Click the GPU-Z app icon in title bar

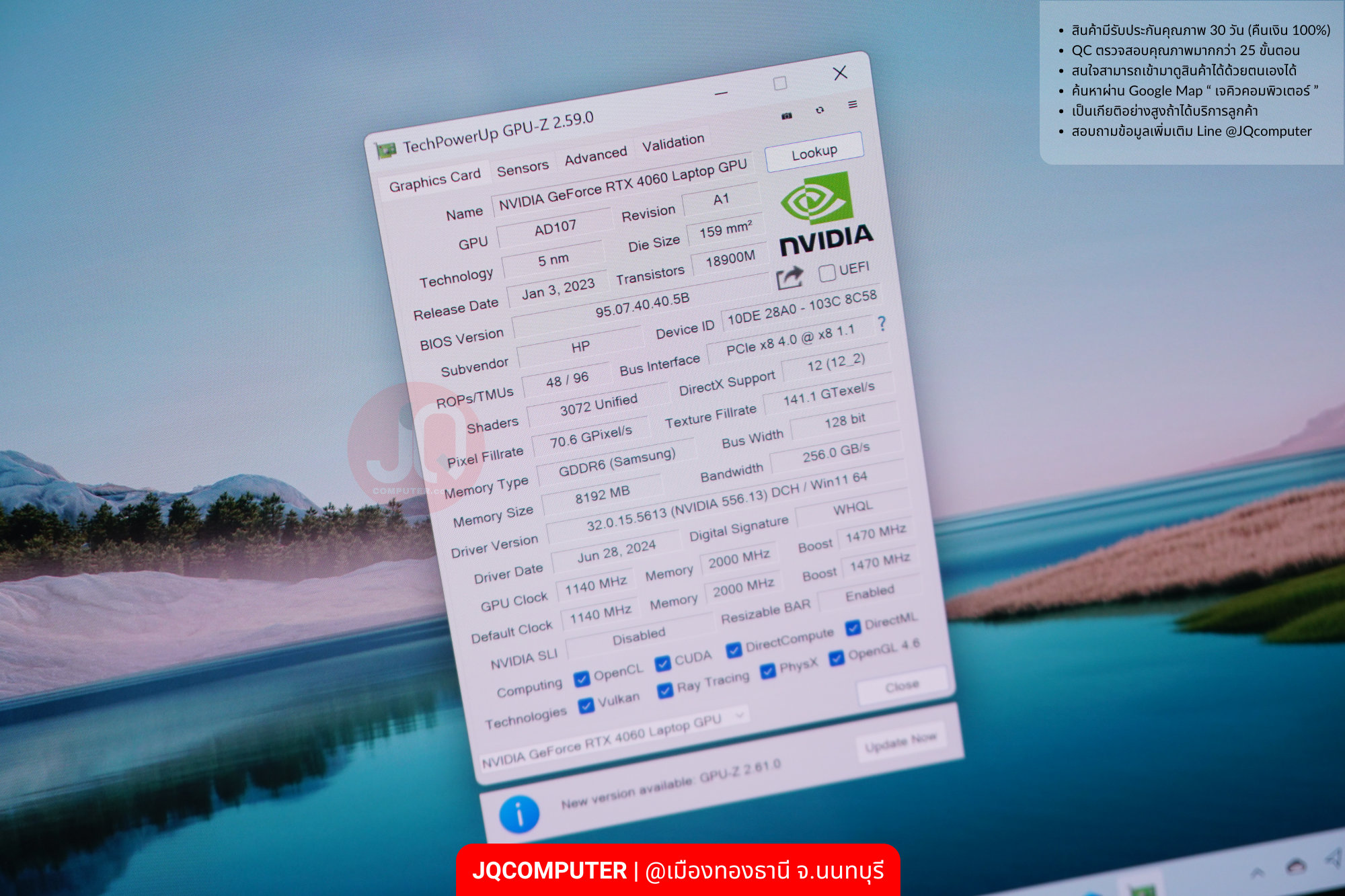386,151
